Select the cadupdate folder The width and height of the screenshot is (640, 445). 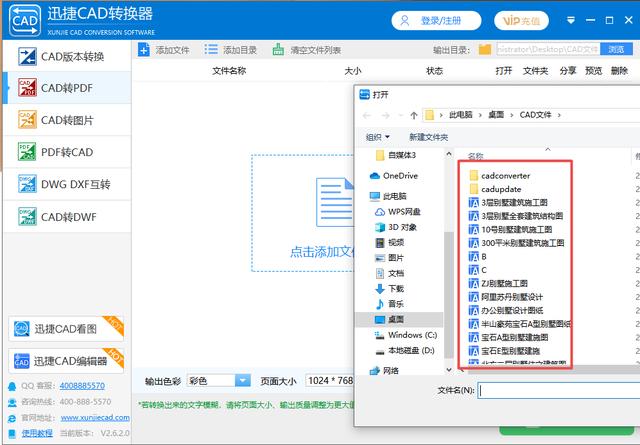[x=495, y=189]
